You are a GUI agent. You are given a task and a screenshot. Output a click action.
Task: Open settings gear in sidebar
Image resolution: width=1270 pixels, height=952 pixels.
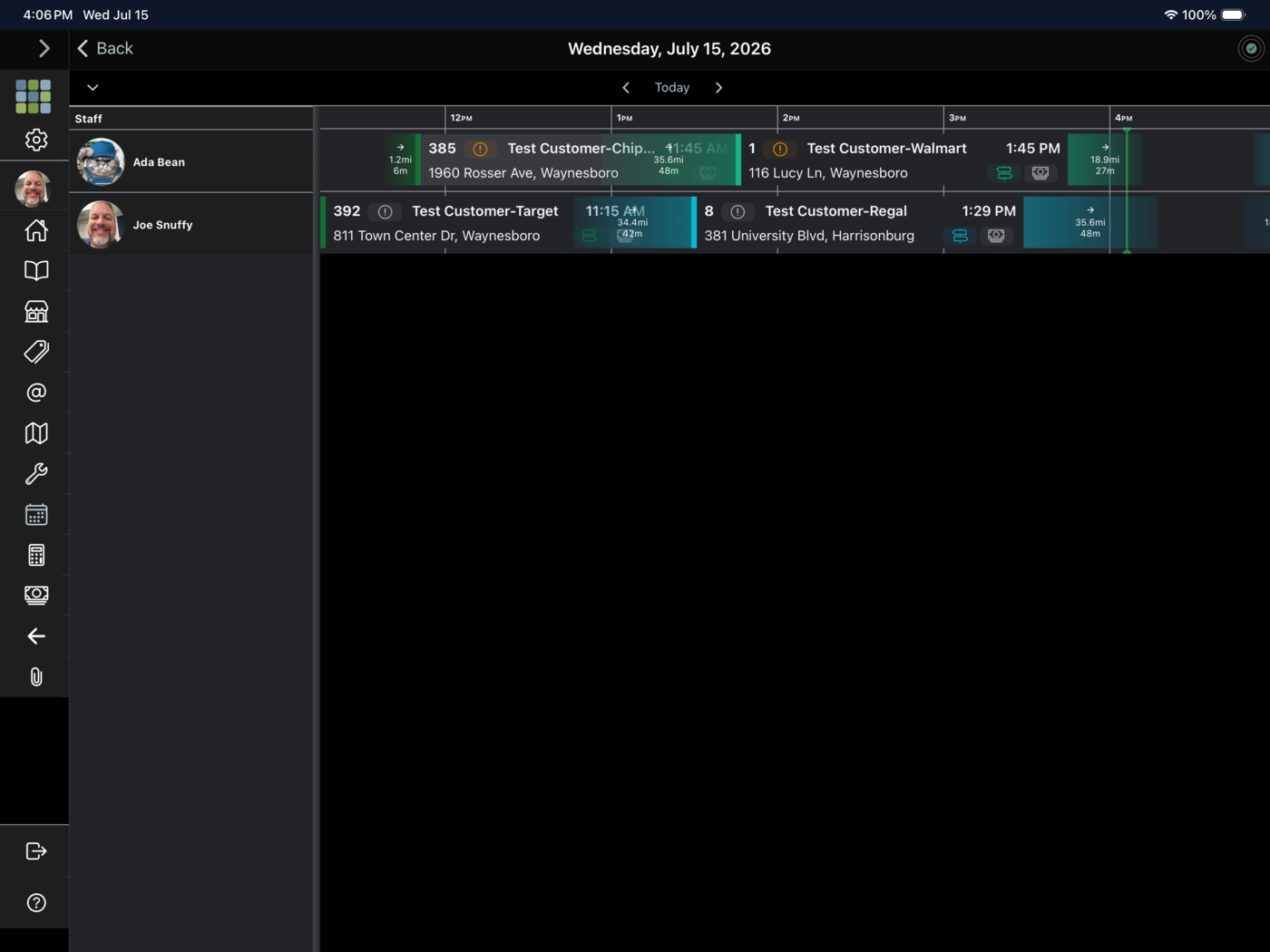coord(36,140)
